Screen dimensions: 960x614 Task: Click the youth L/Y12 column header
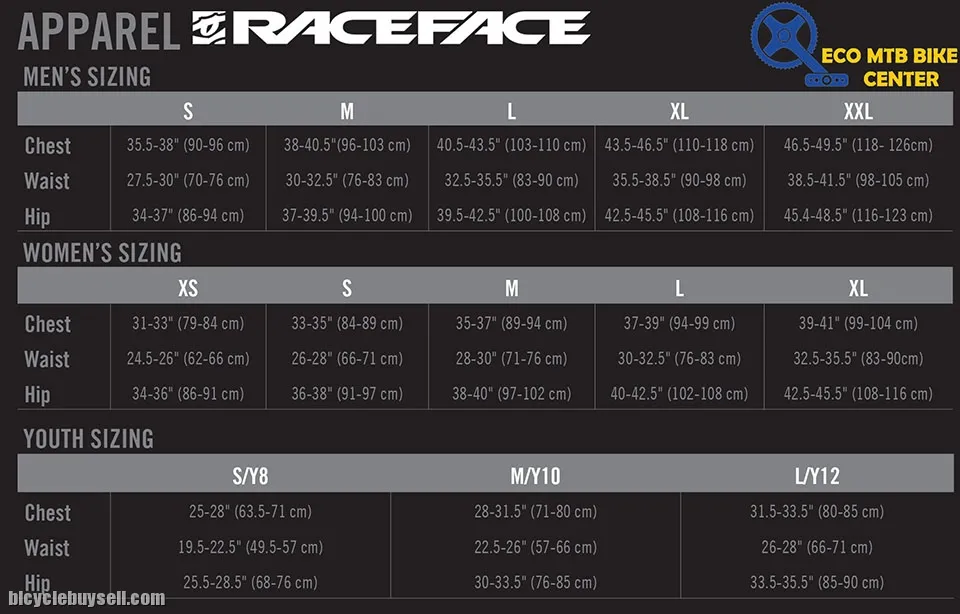tap(817, 474)
